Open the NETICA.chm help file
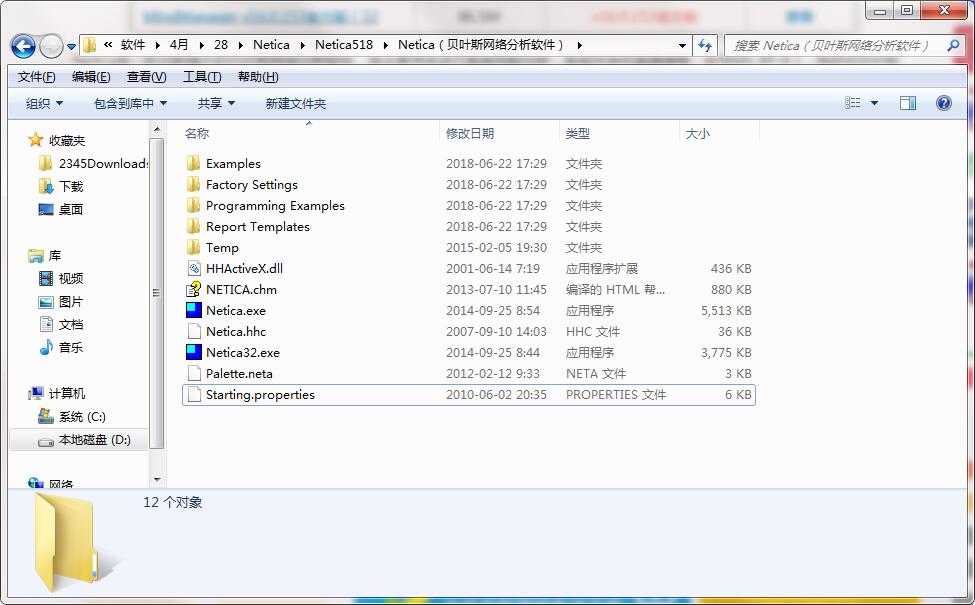Screen dimensions: 975x605 (239, 289)
